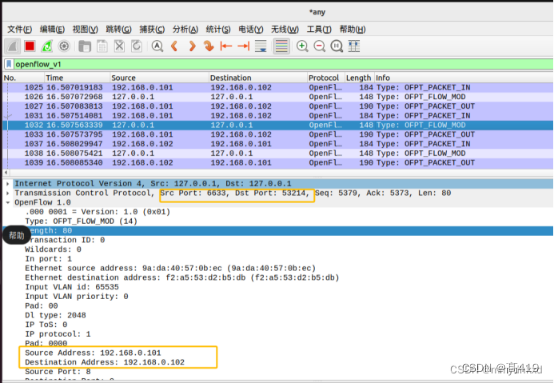The image size is (554, 383).
Task: Sort packets by the Destination column
Action: tap(258, 78)
